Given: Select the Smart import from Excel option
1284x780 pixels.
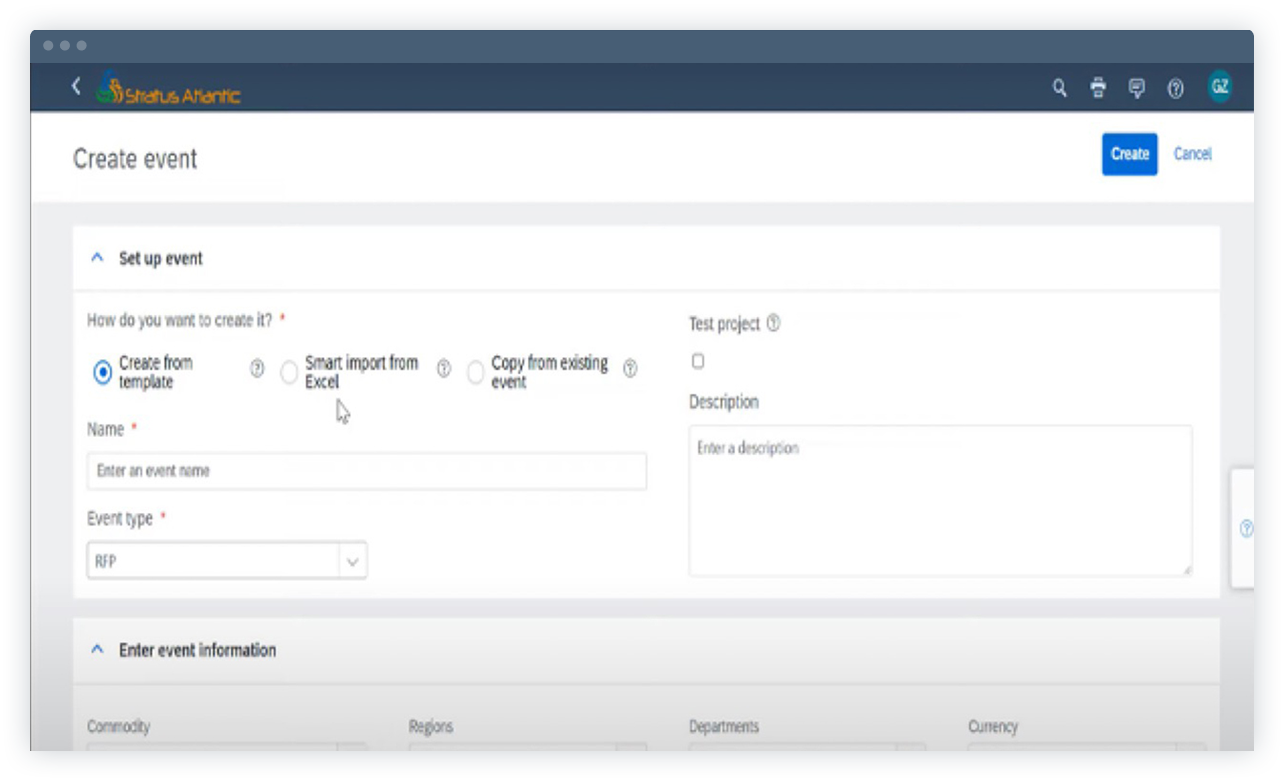Looking at the screenshot, I should pyautogui.click(x=289, y=371).
